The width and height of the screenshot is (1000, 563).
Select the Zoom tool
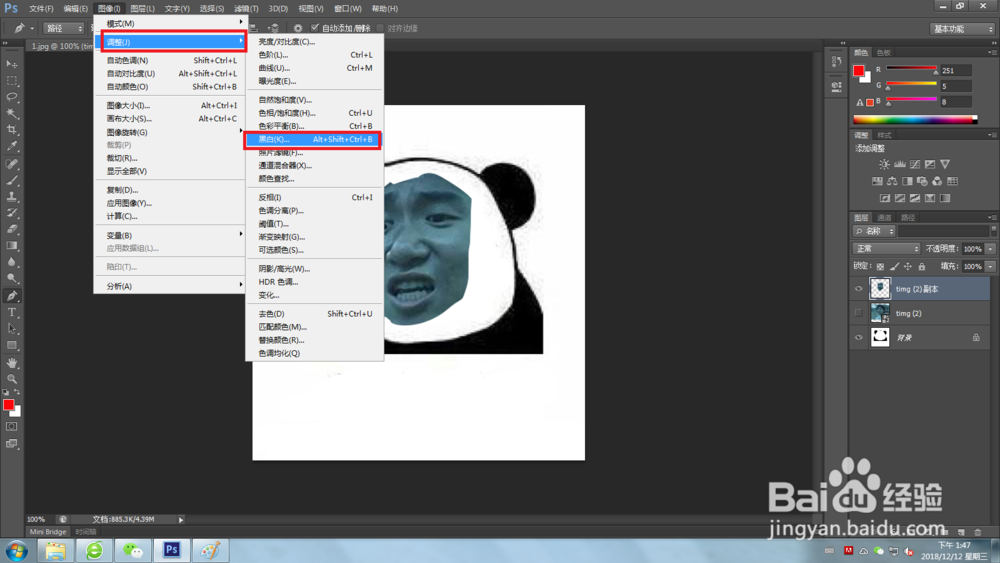[x=11, y=379]
